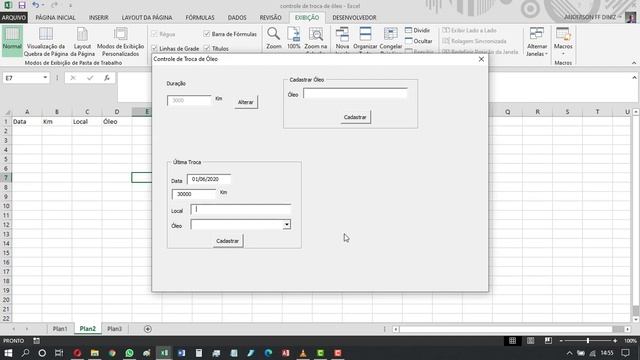The width and height of the screenshot is (640, 360).
Task: Open Word from the taskbar
Action: tap(181, 353)
